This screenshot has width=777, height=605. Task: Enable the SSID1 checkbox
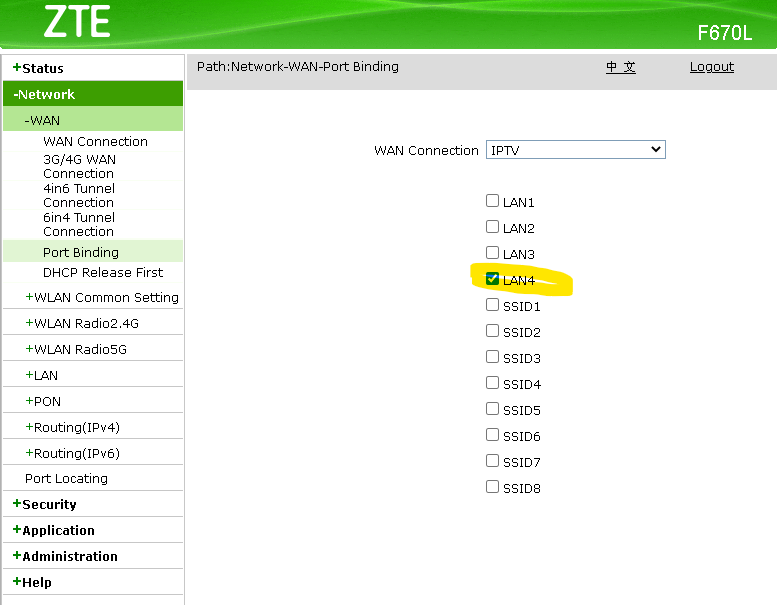[492, 305]
